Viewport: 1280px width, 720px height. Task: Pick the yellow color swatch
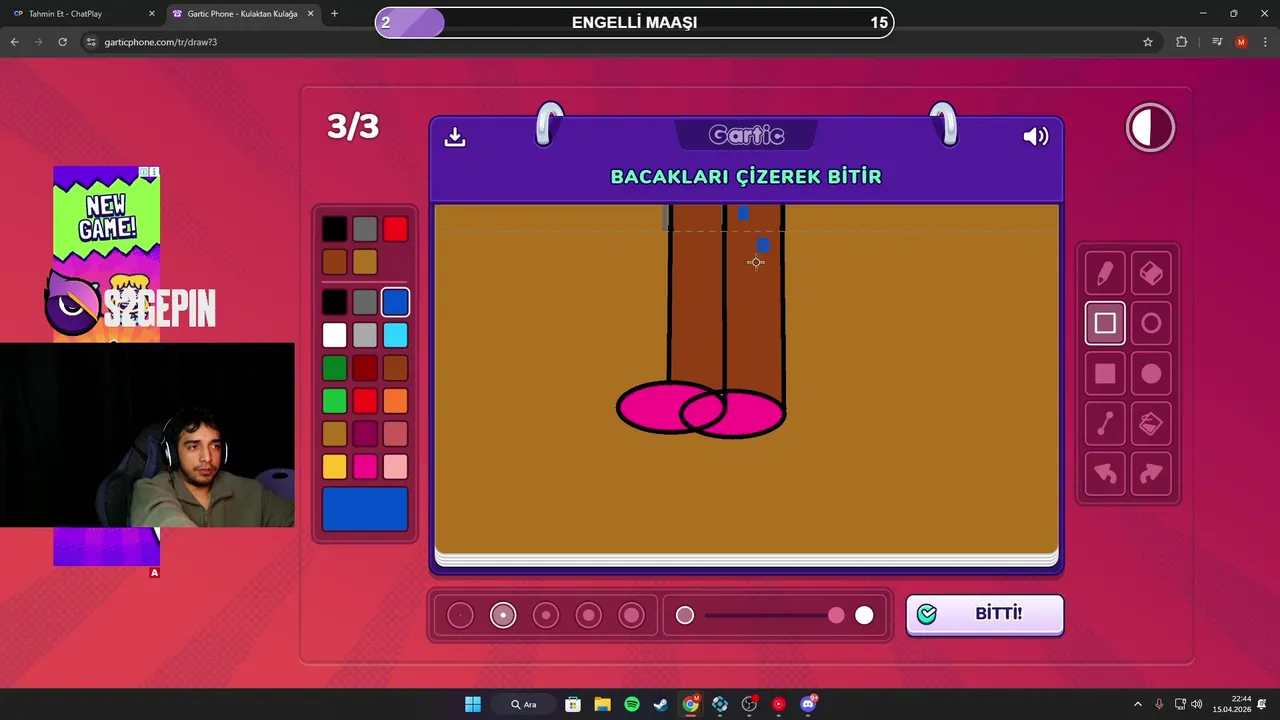click(335, 467)
